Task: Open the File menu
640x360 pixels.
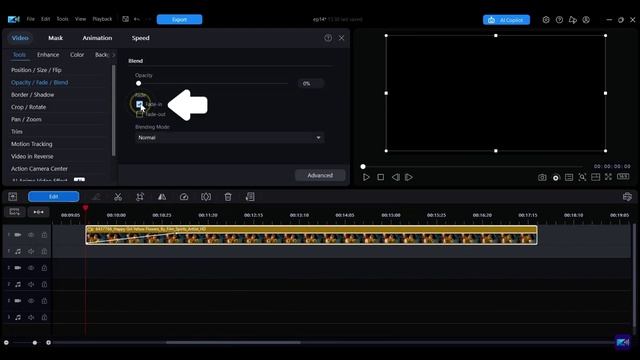Action: tap(31, 19)
